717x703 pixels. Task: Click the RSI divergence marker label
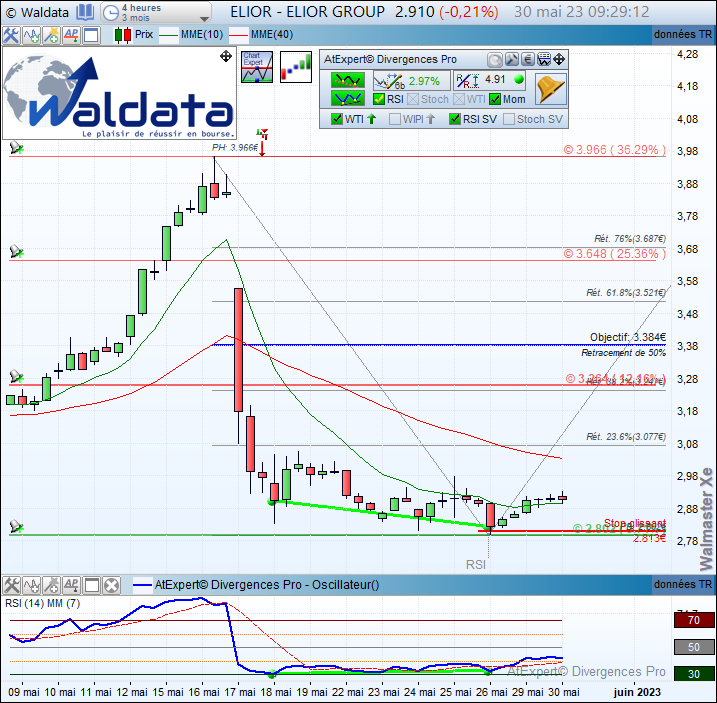click(x=476, y=565)
